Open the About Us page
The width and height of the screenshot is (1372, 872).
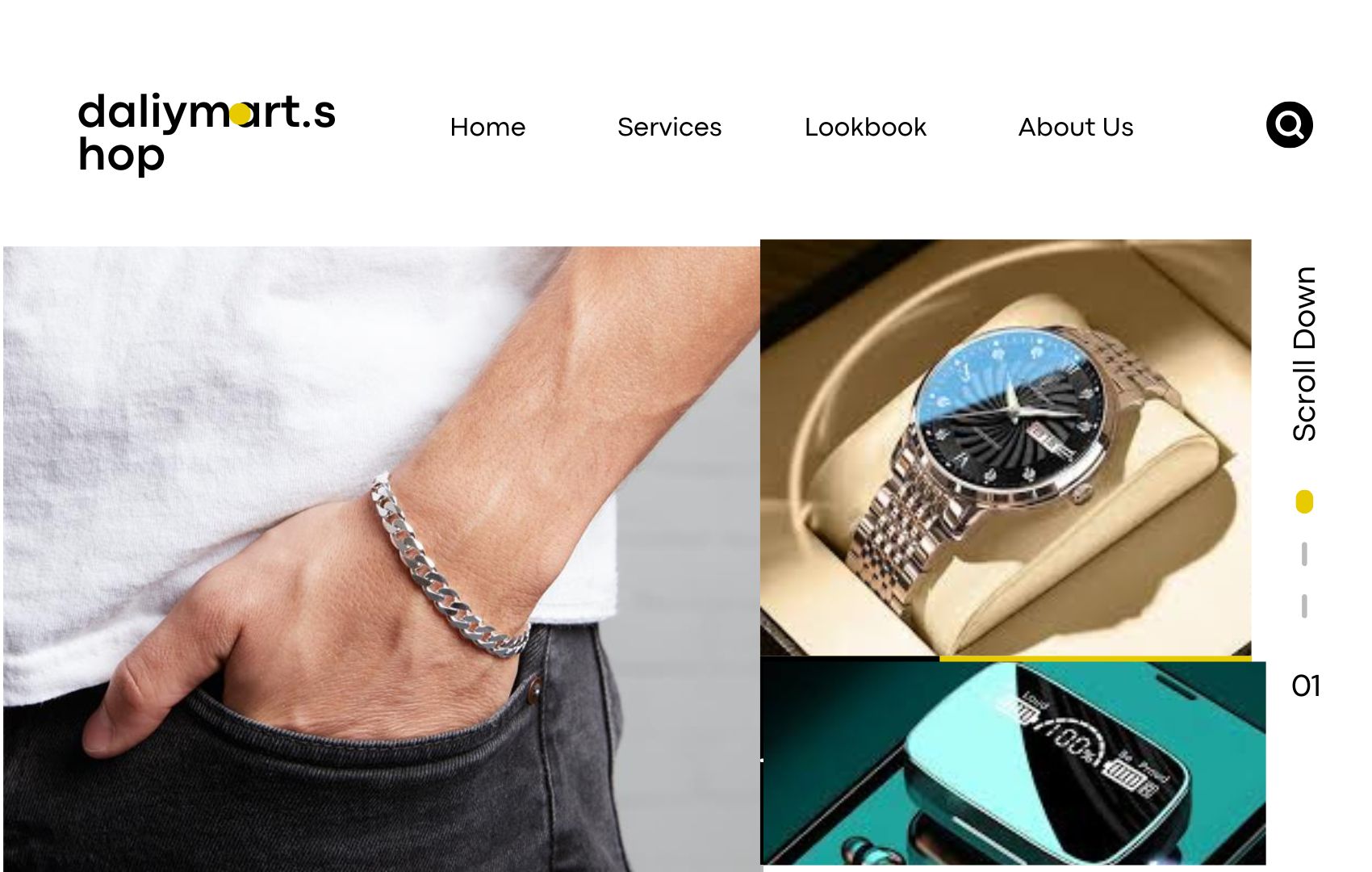click(1076, 127)
